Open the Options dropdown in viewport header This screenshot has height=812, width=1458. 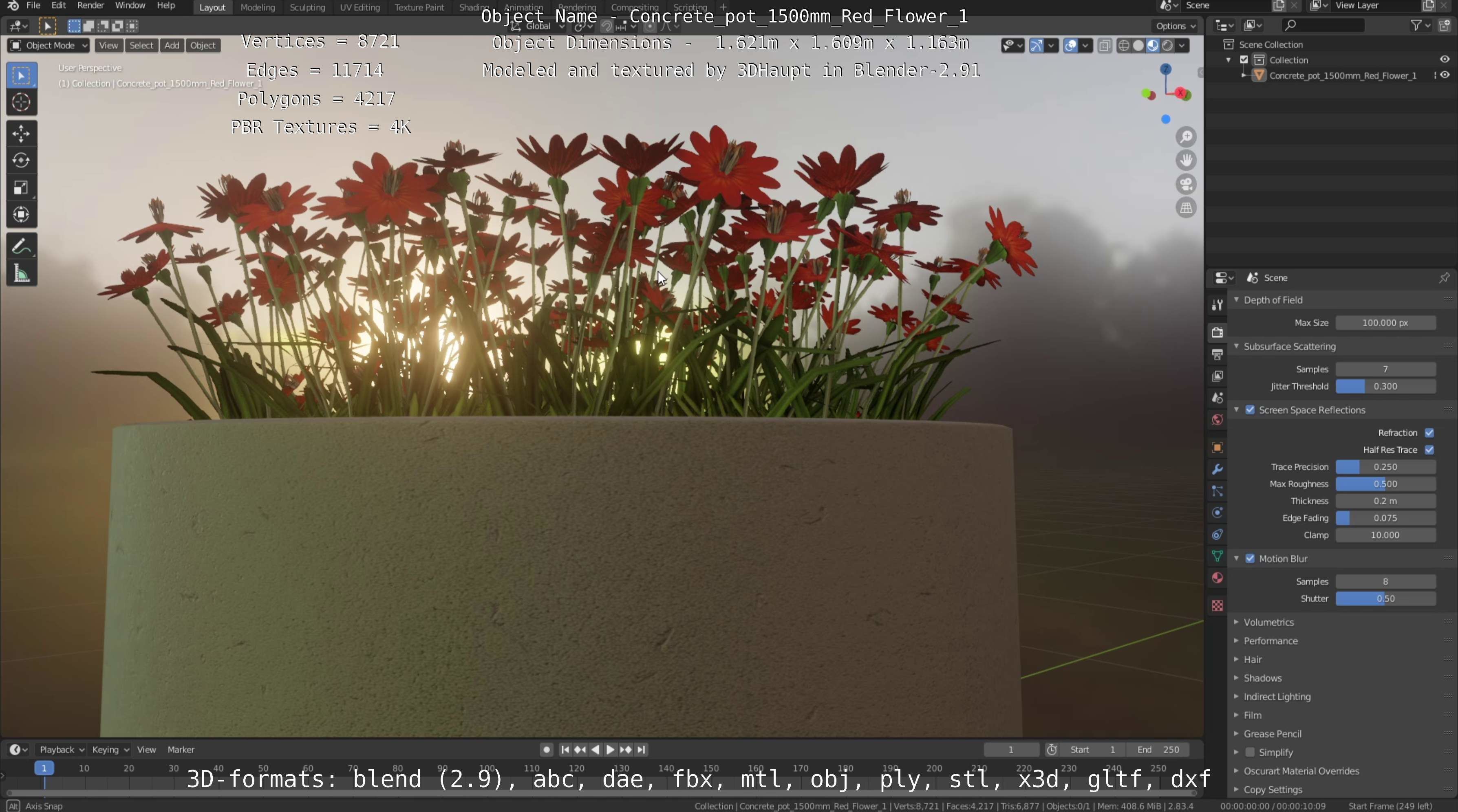click(1176, 26)
